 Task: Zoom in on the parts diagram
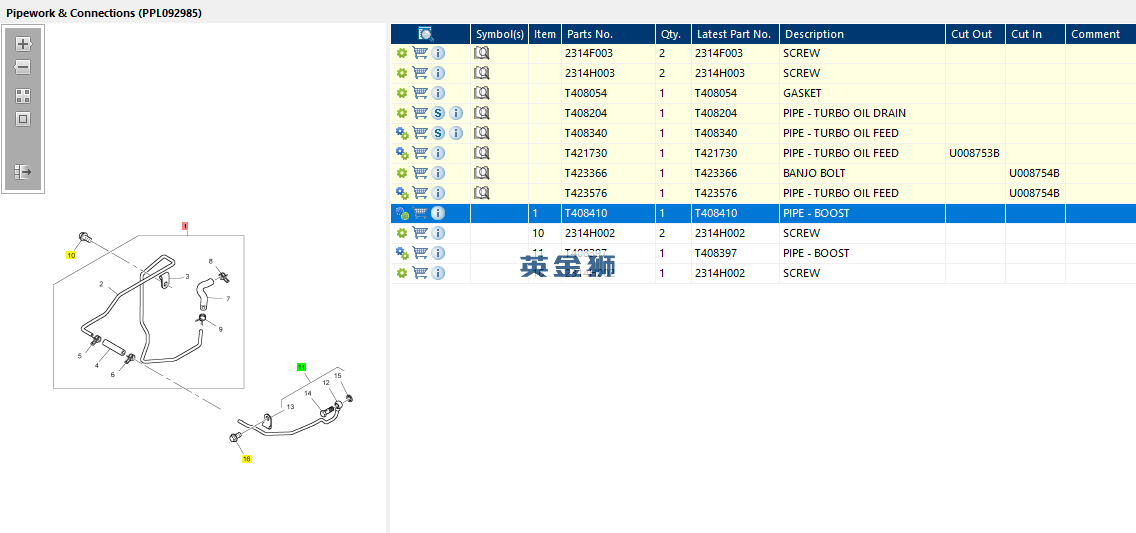point(23,44)
